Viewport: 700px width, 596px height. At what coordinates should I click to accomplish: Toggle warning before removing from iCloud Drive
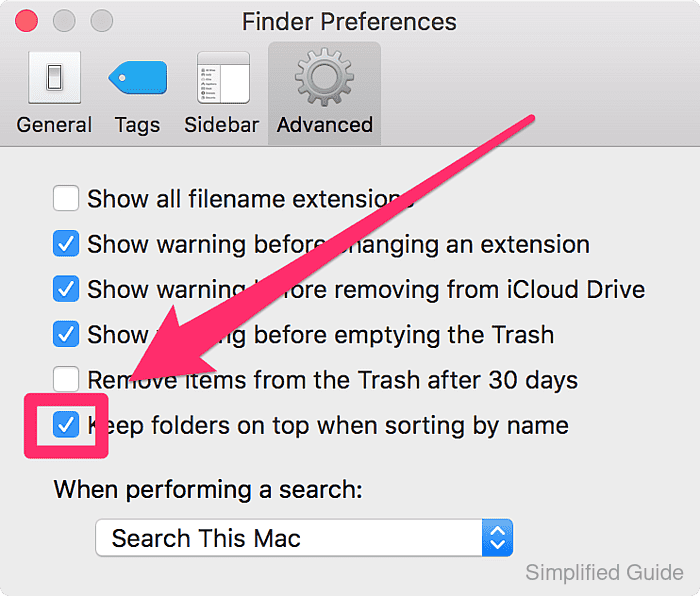(66, 289)
